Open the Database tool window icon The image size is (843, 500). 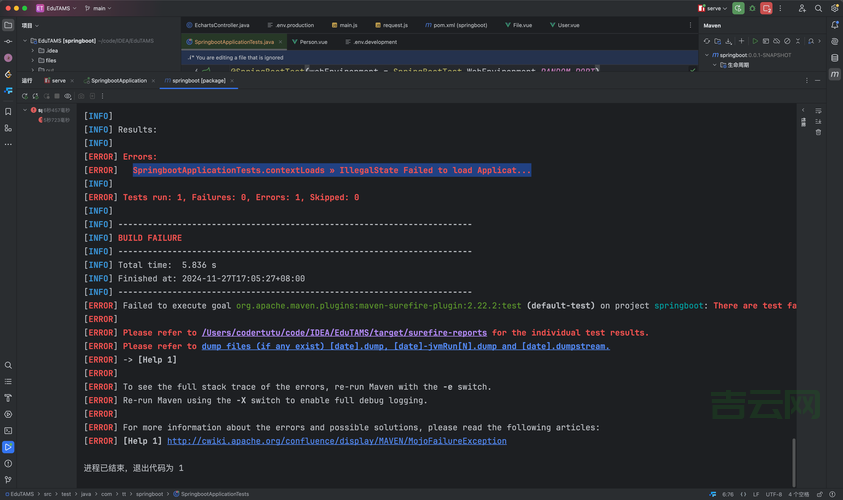pyautogui.click(x=835, y=58)
